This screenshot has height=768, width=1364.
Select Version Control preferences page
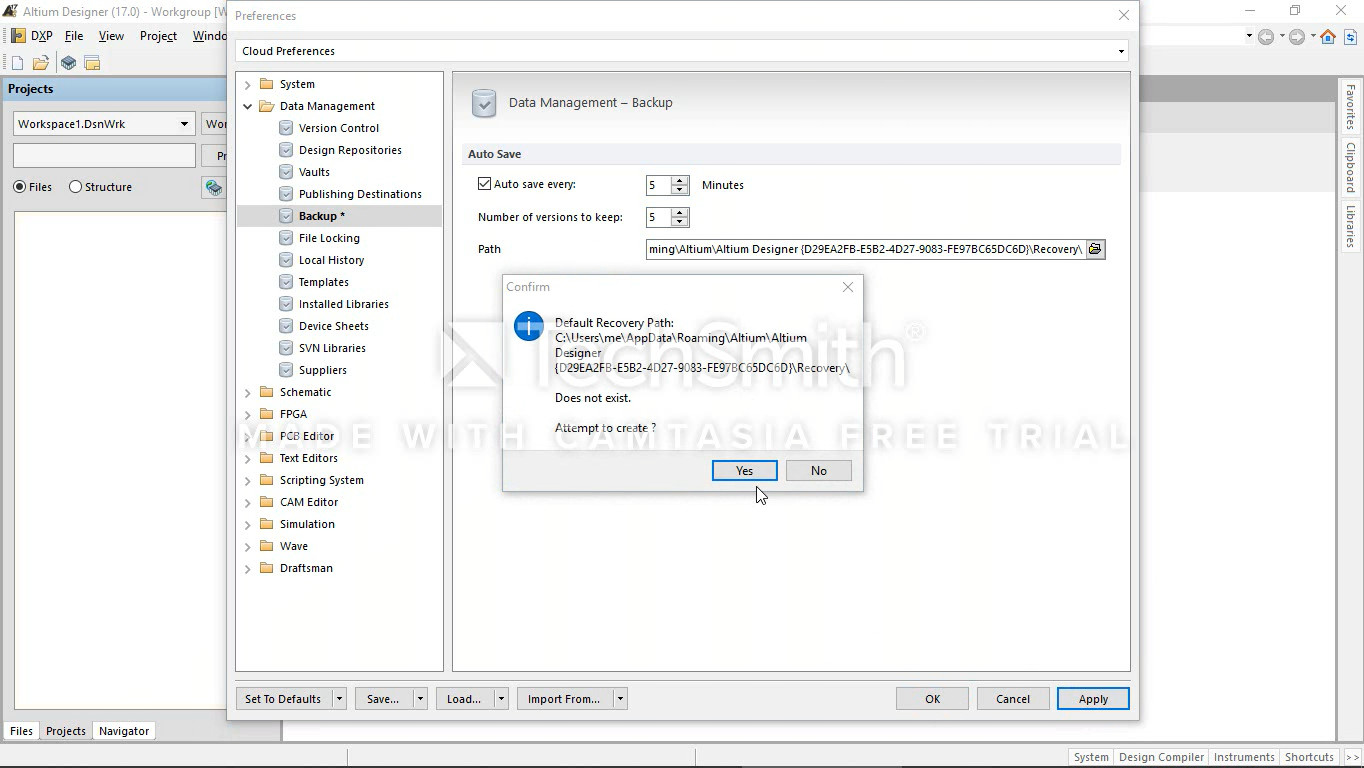coord(338,128)
